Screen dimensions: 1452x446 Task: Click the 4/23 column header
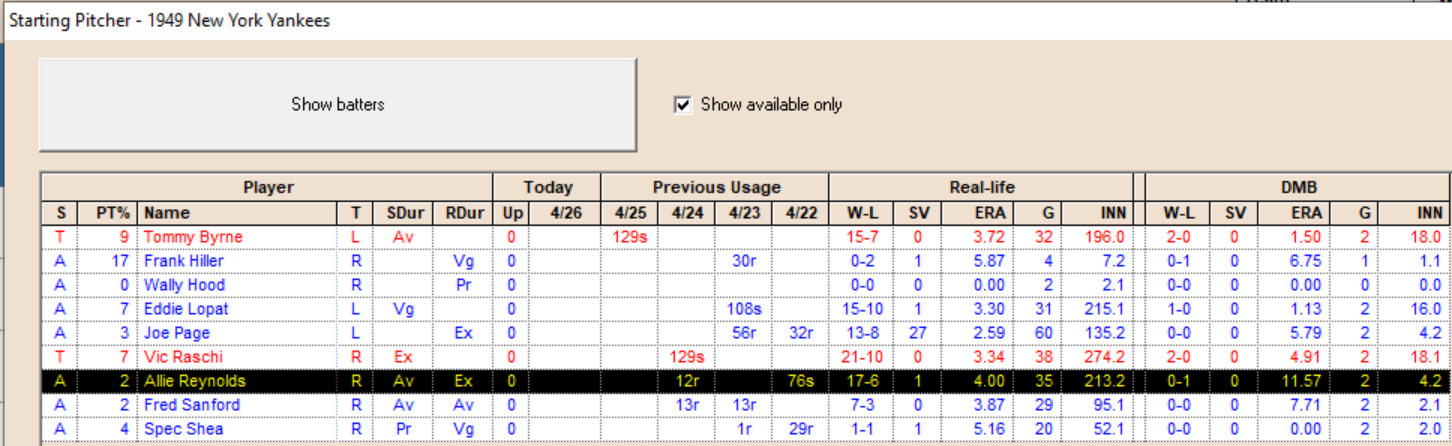[744, 213]
